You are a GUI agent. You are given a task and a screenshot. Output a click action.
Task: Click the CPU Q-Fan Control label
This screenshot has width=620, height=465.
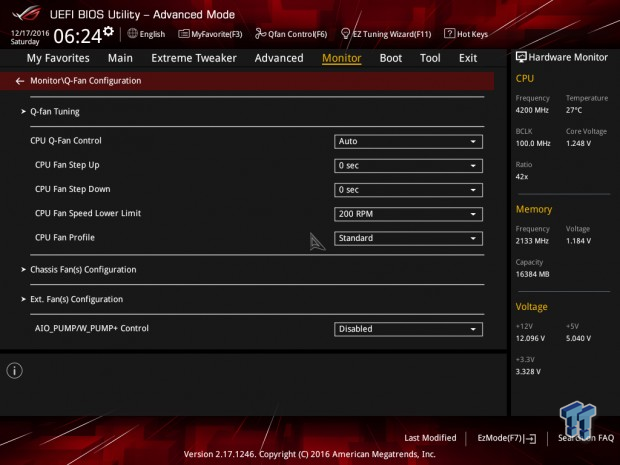[x=66, y=141]
